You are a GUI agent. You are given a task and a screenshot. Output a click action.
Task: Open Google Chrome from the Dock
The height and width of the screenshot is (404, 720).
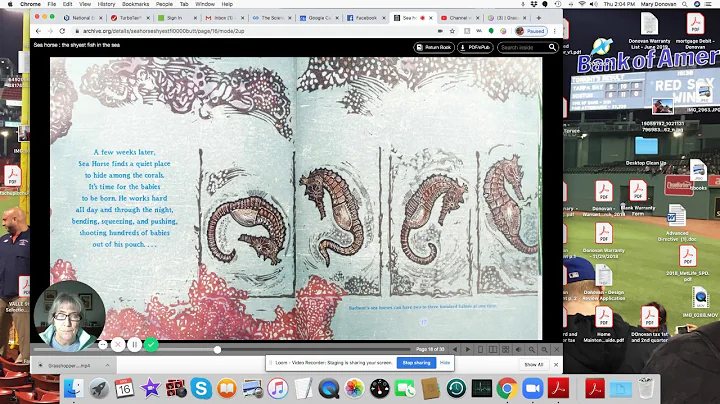pos(506,388)
